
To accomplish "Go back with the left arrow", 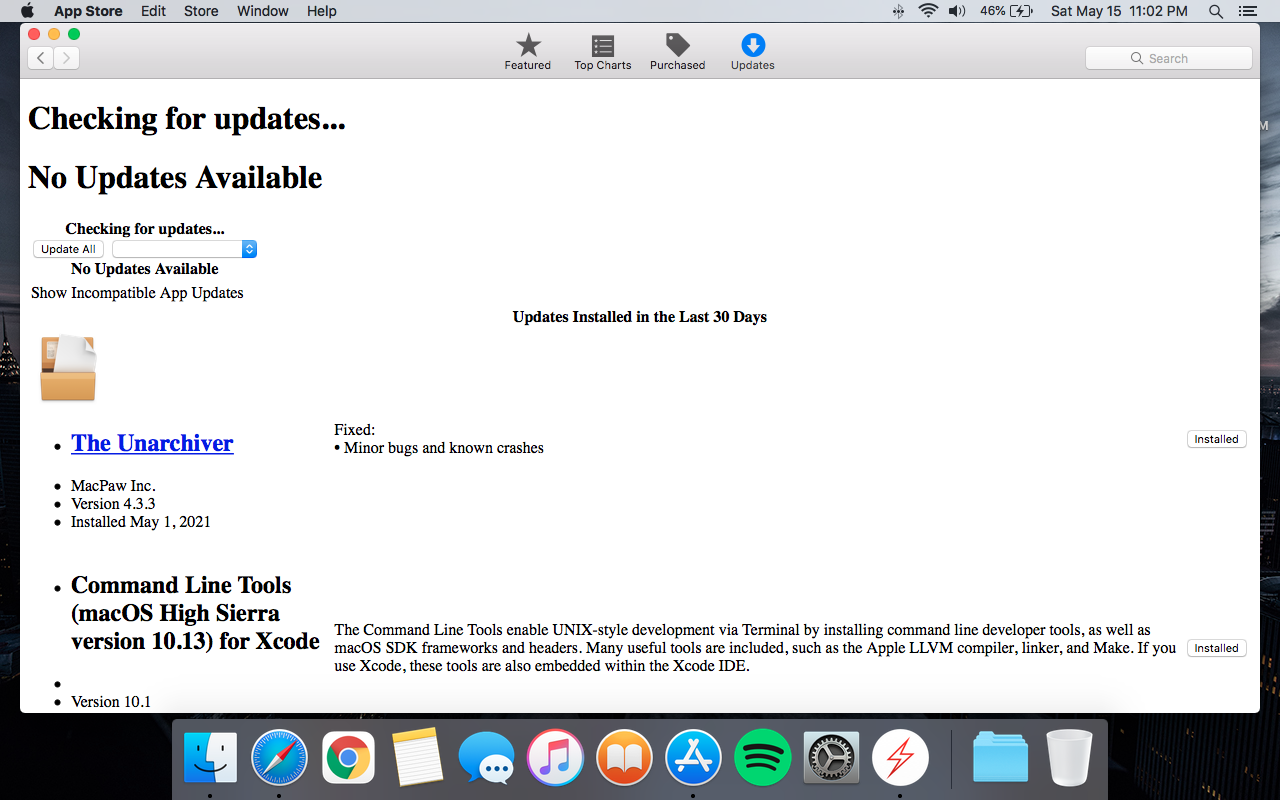I will [40, 58].
